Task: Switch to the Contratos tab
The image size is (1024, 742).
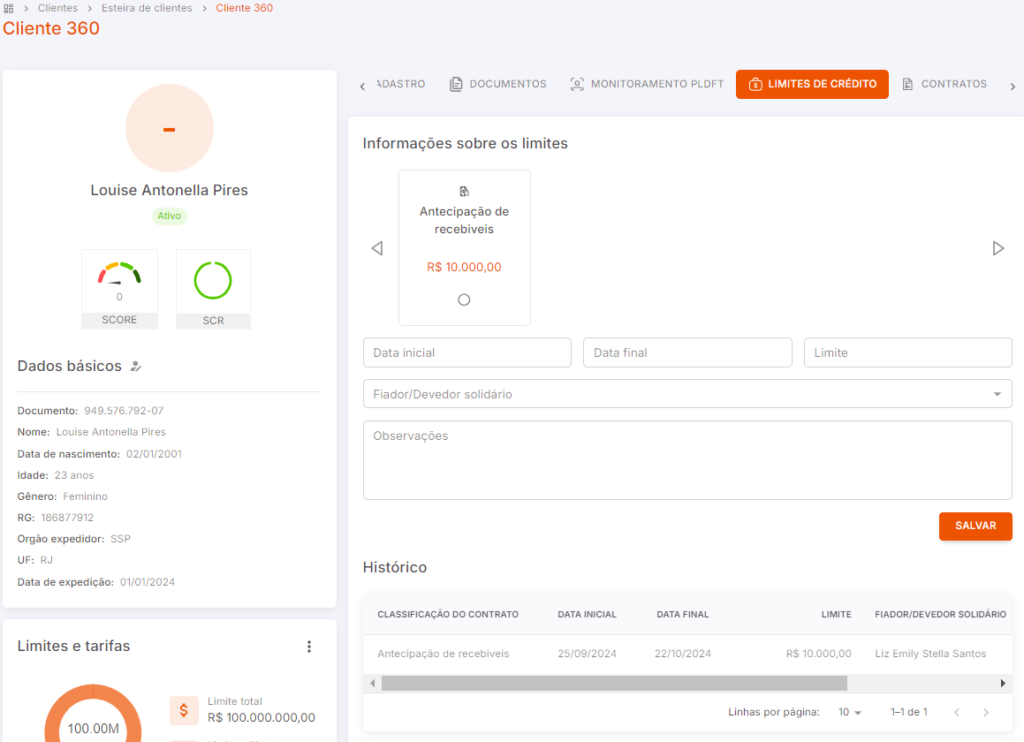Action: (944, 84)
